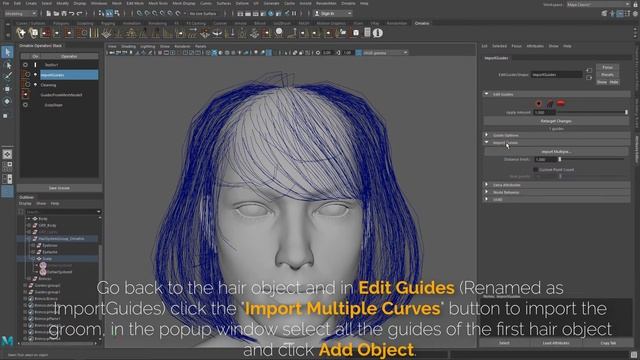Viewport: 640px width, 360px height.
Task: Select the arrow Select tool in toolbox
Action: pyautogui.click(x=7, y=52)
